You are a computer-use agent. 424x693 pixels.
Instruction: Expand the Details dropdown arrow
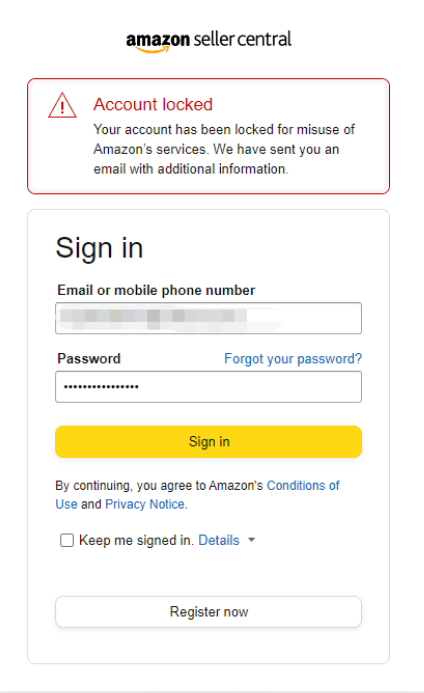252,540
